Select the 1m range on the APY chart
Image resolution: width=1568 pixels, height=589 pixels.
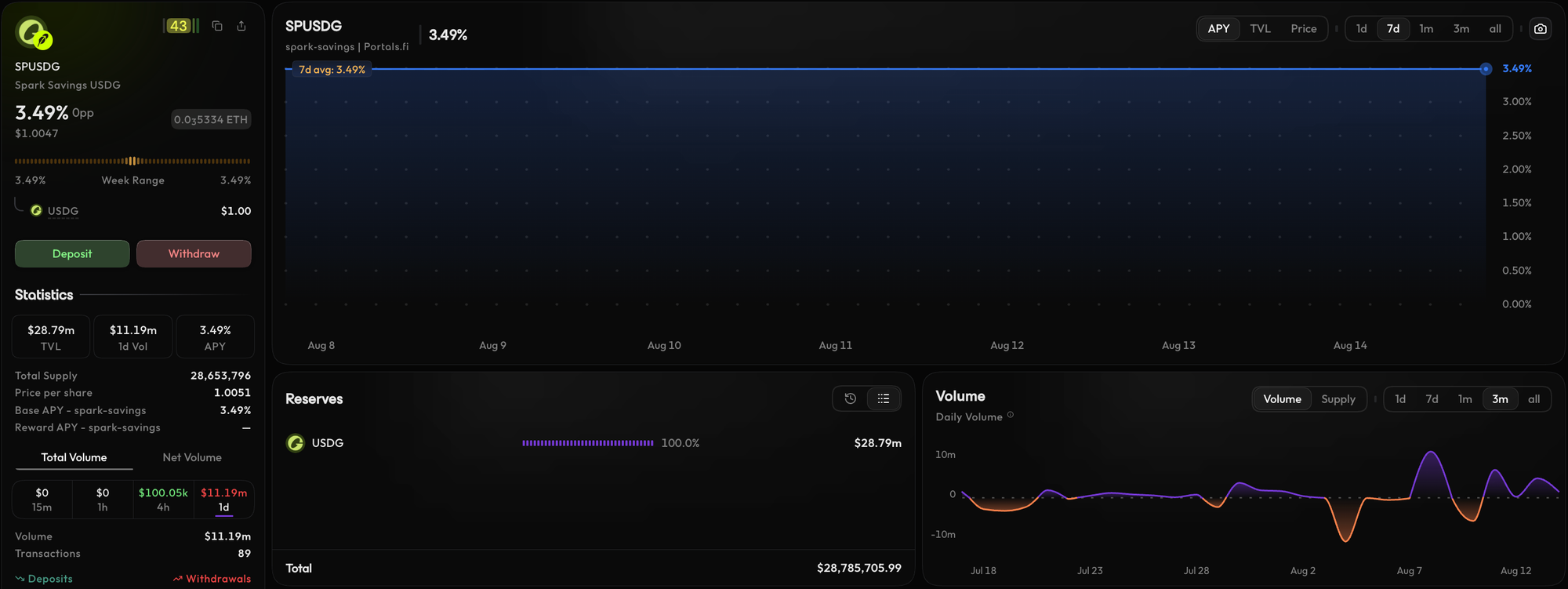[1426, 29]
